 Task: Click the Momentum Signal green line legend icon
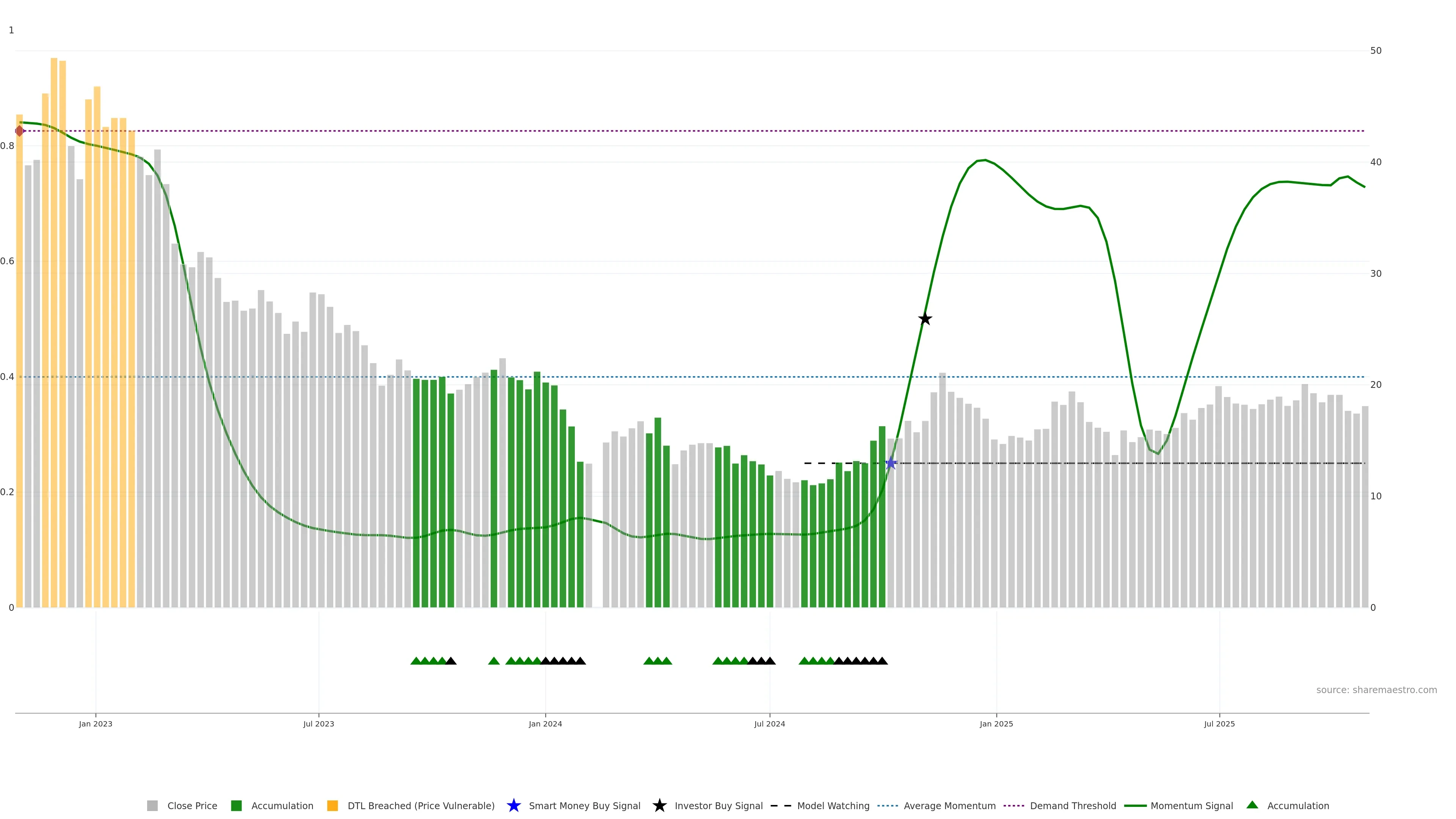pyautogui.click(x=1135, y=805)
